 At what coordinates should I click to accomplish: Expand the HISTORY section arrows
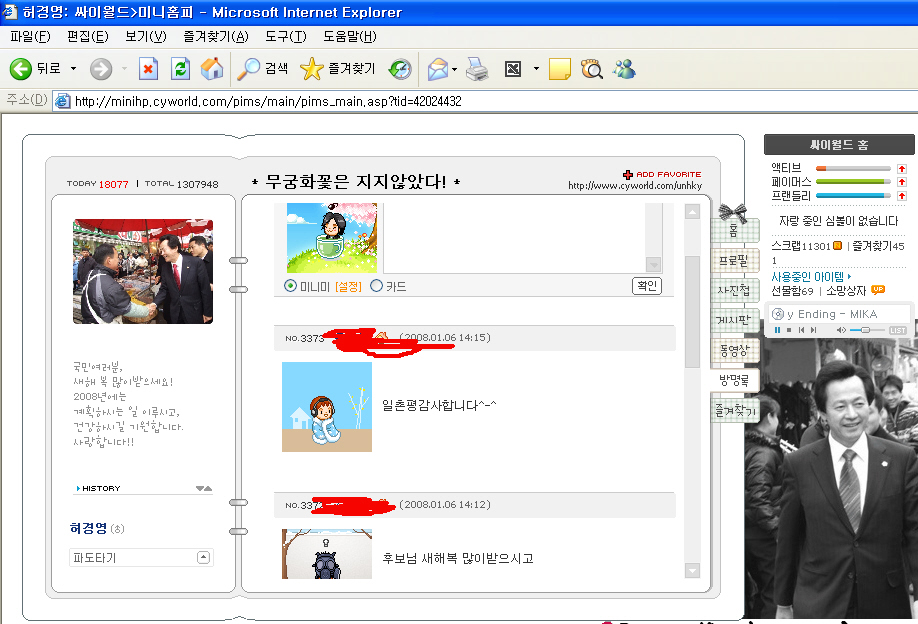pyautogui.click(x=204, y=488)
